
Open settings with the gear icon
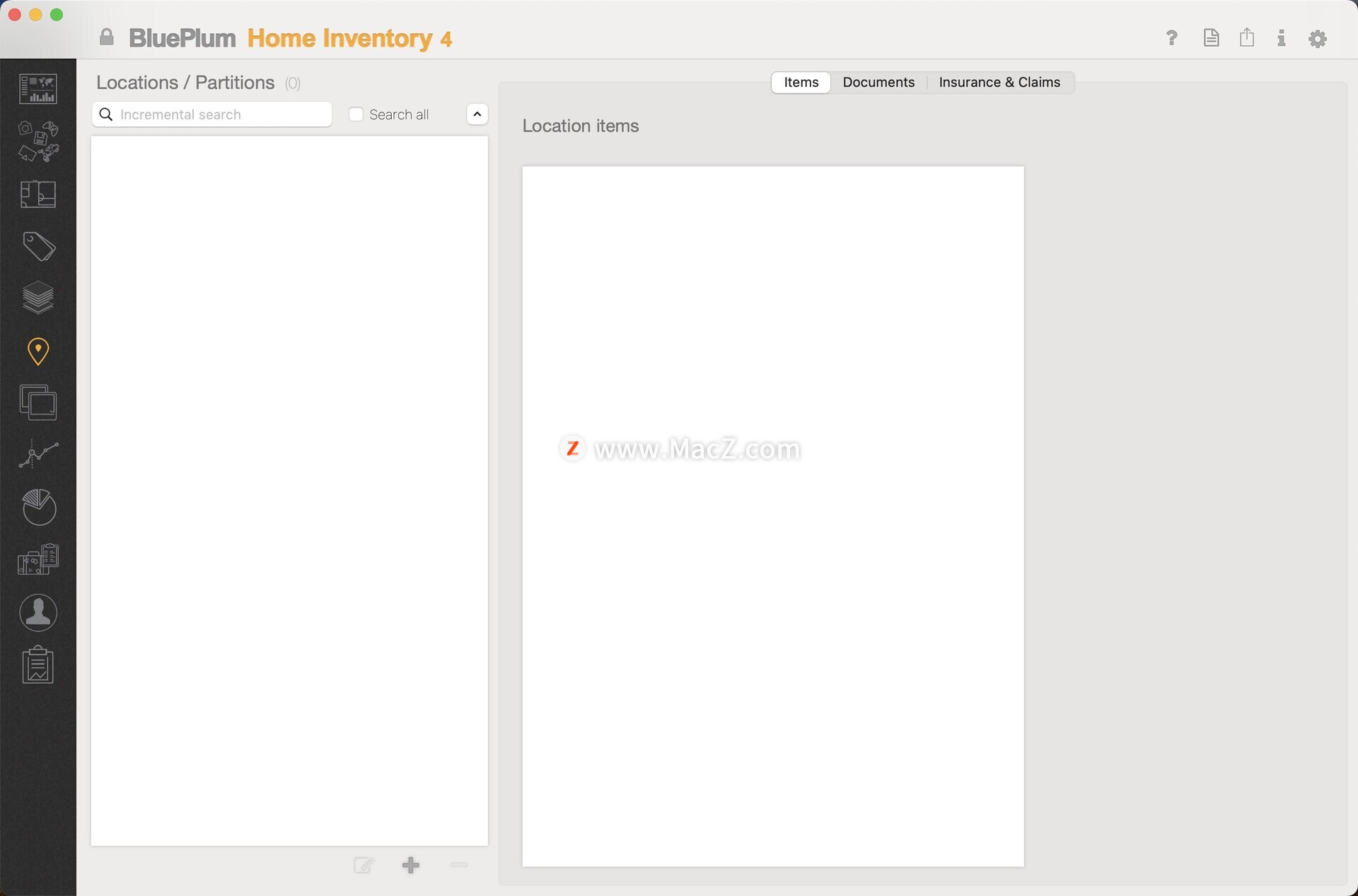pyautogui.click(x=1318, y=38)
